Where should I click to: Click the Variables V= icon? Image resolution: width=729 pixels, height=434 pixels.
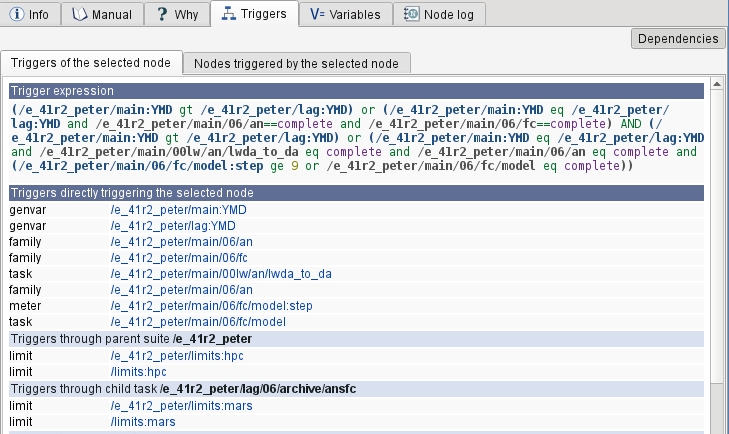(x=317, y=14)
